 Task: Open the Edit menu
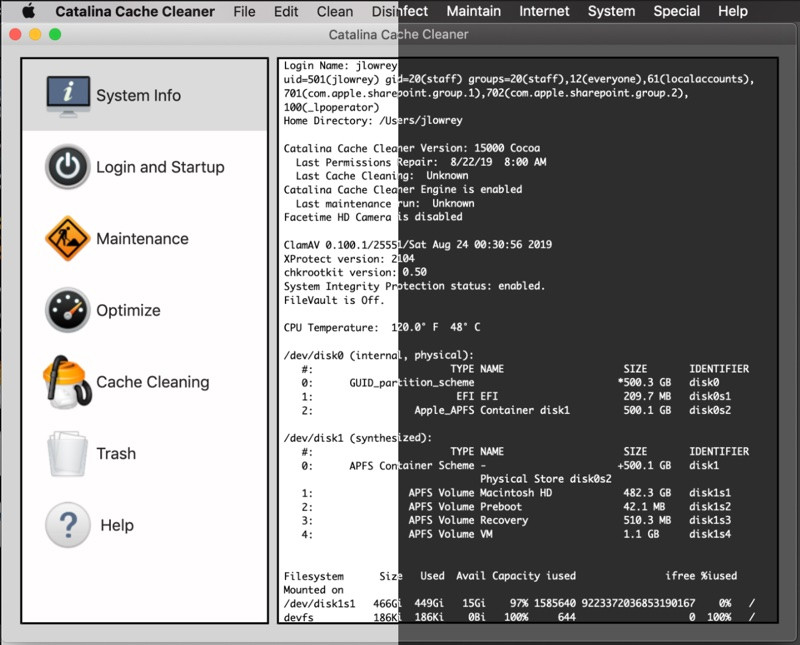(x=286, y=11)
